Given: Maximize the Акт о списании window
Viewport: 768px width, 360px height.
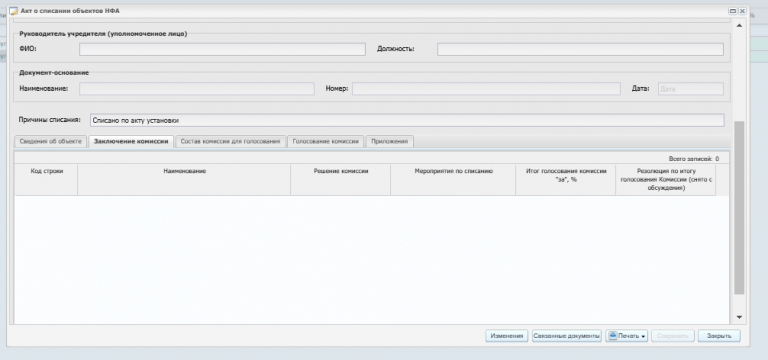Looking at the screenshot, I should pos(733,10).
